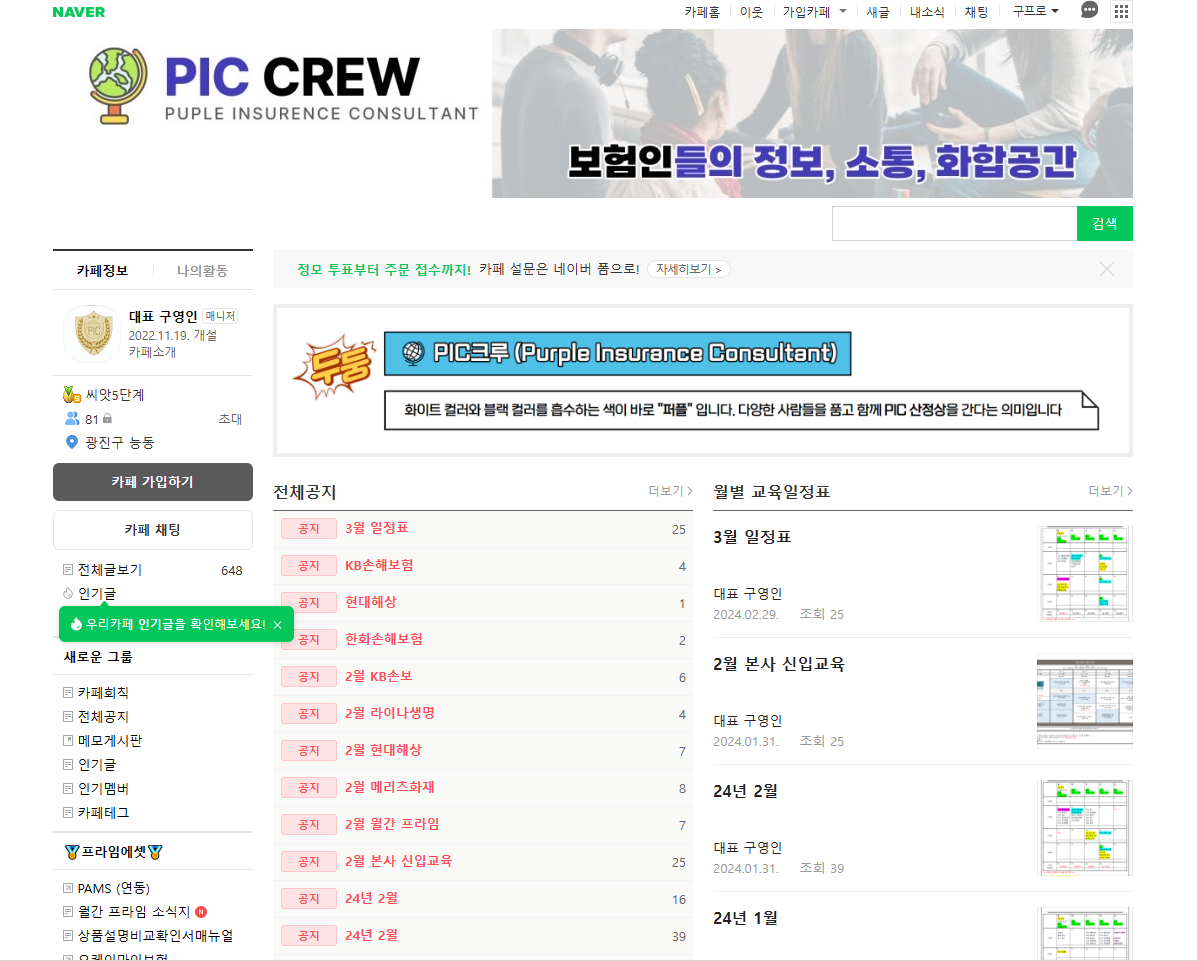Open 채팅 in top menu
1197x961 pixels.
(976, 11)
